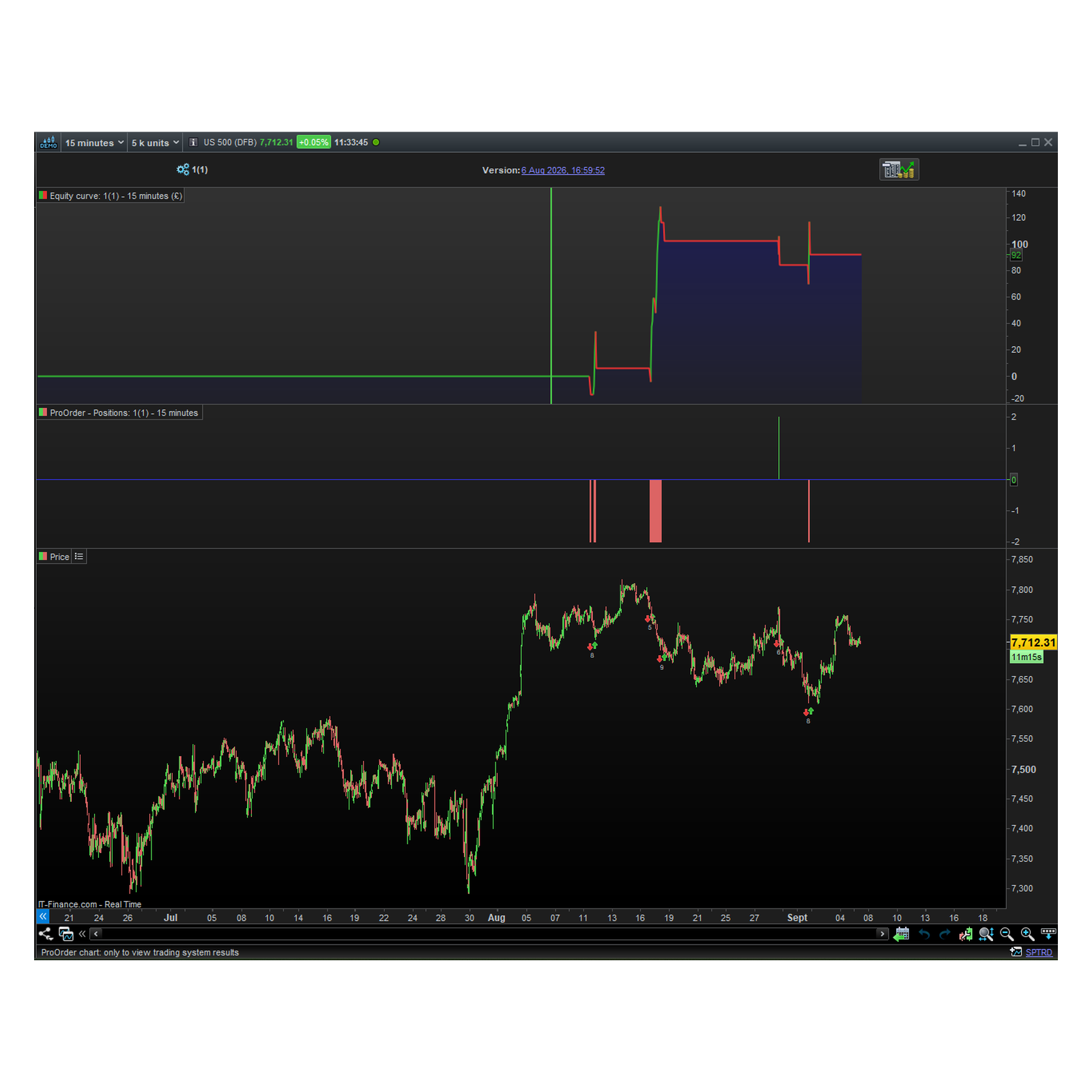Open the detailed report statistics icon

(x=899, y=169)
